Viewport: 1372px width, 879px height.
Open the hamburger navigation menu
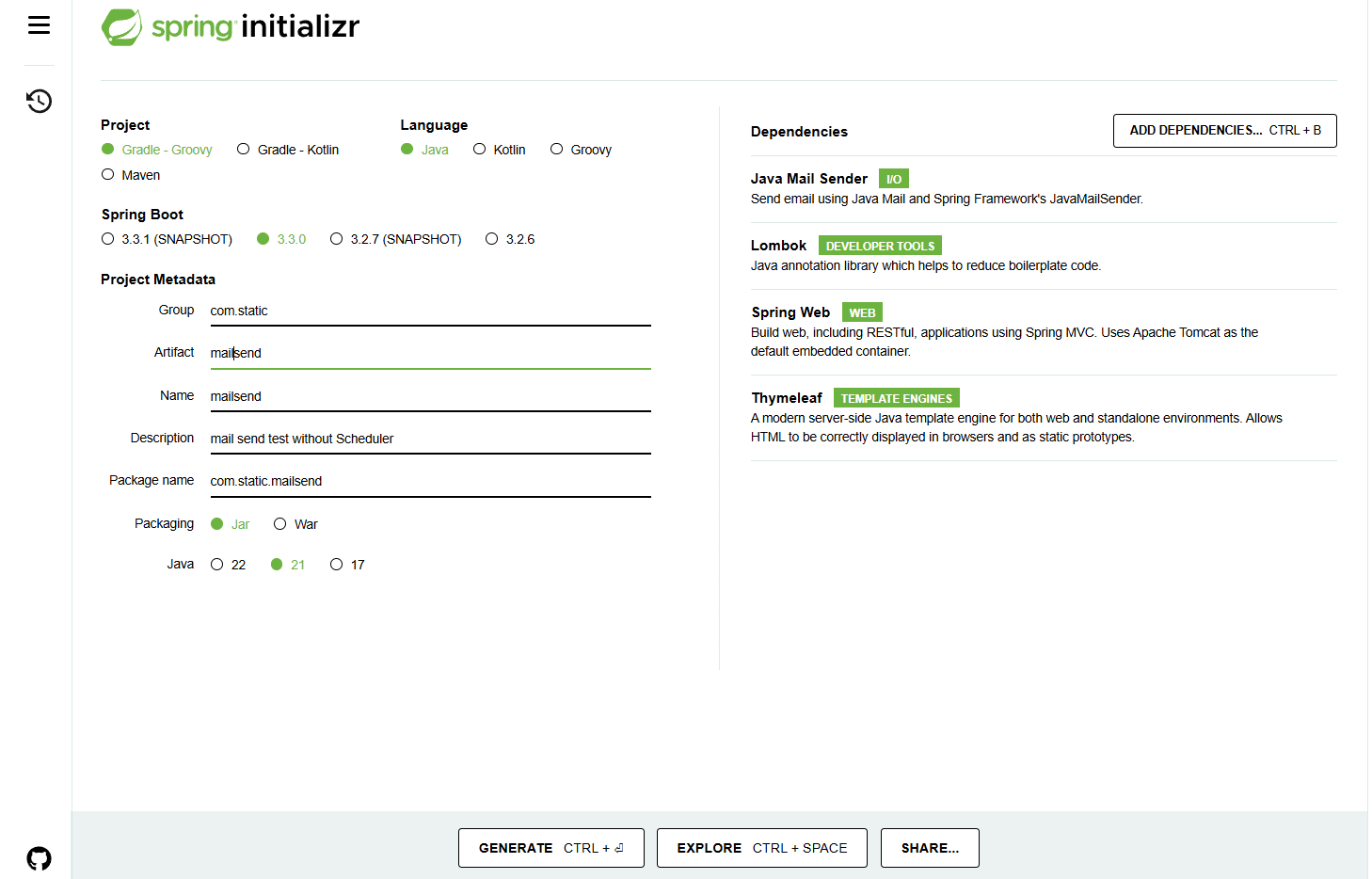point(39,25)
